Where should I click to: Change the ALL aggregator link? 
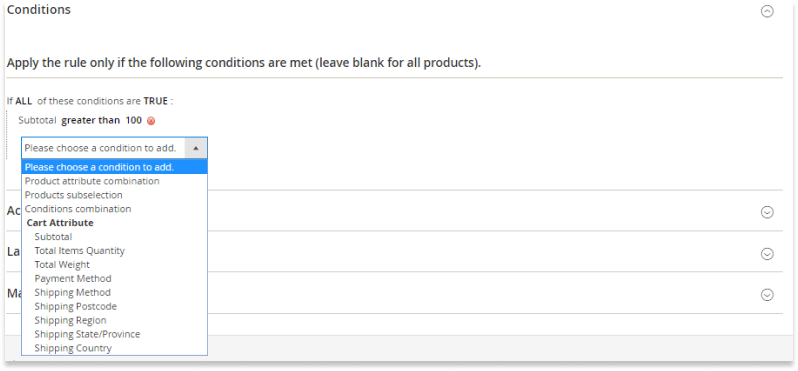23,101
